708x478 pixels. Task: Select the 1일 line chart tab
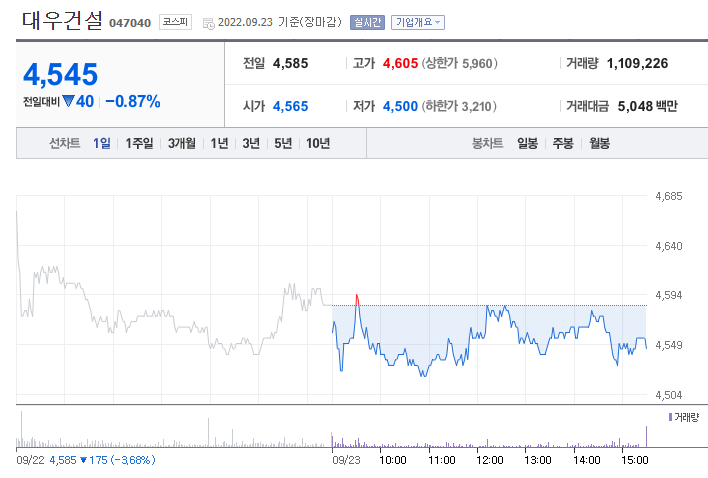[102, 144]
